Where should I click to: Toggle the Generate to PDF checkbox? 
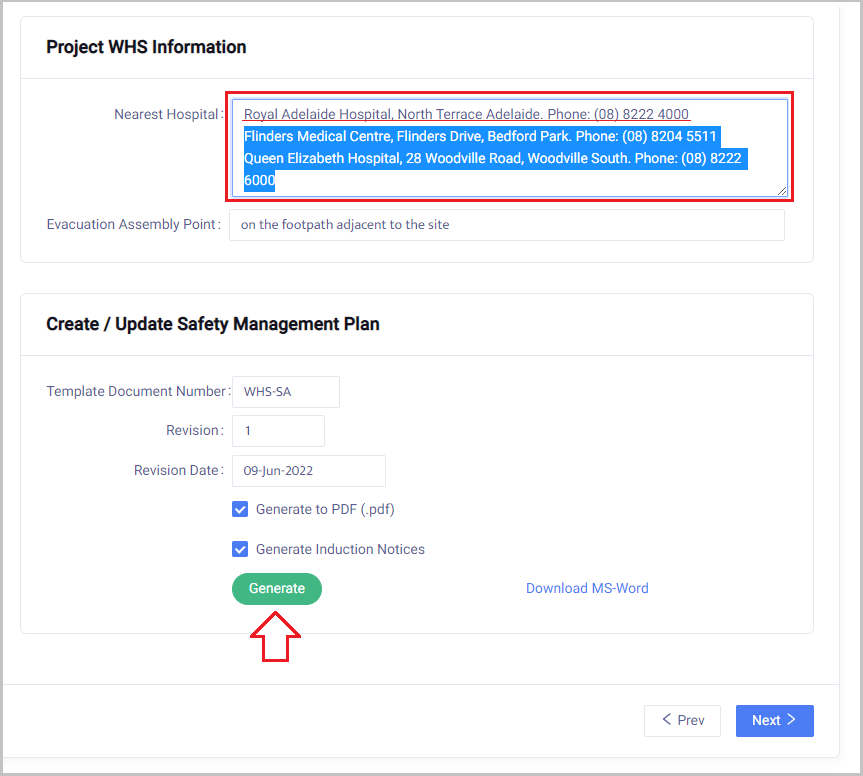240,509
